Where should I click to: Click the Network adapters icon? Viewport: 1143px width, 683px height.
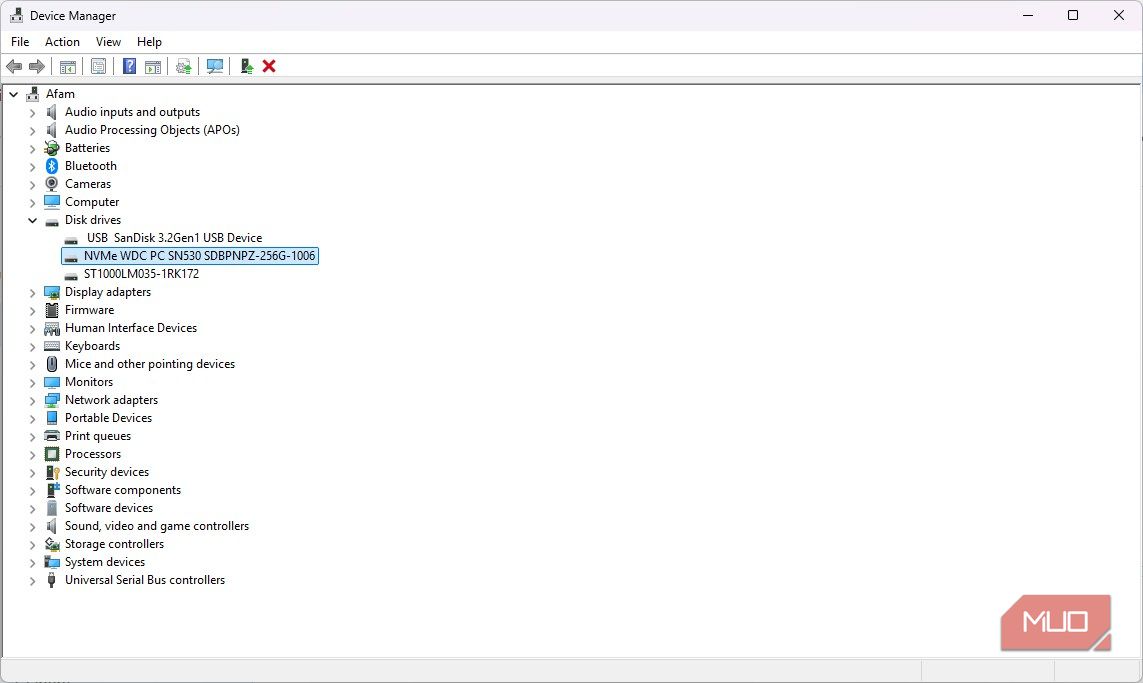52,400
